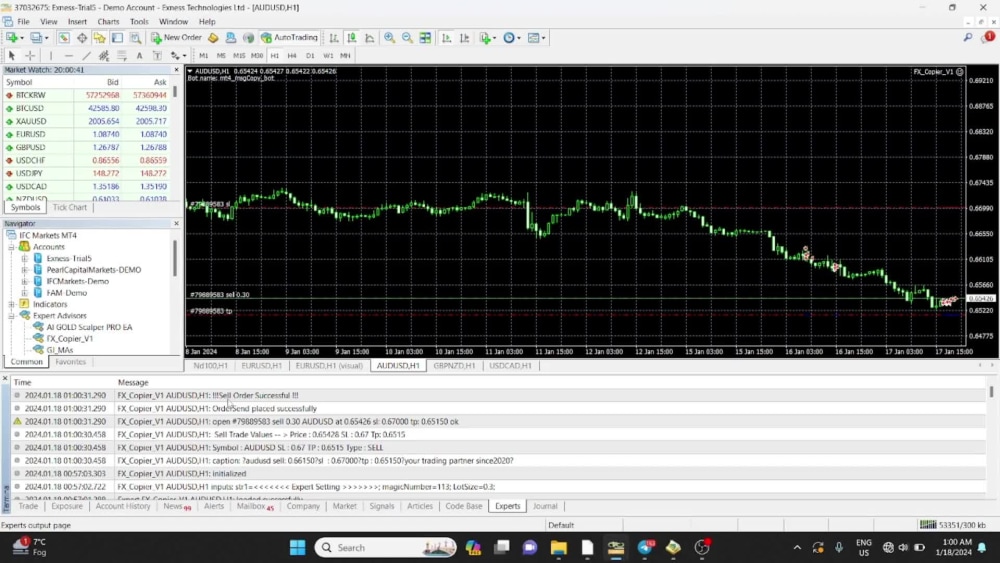This screenshot has height=563, width=1000.
Task: Select the vertical line drawing tool
Action: point(50,55)
